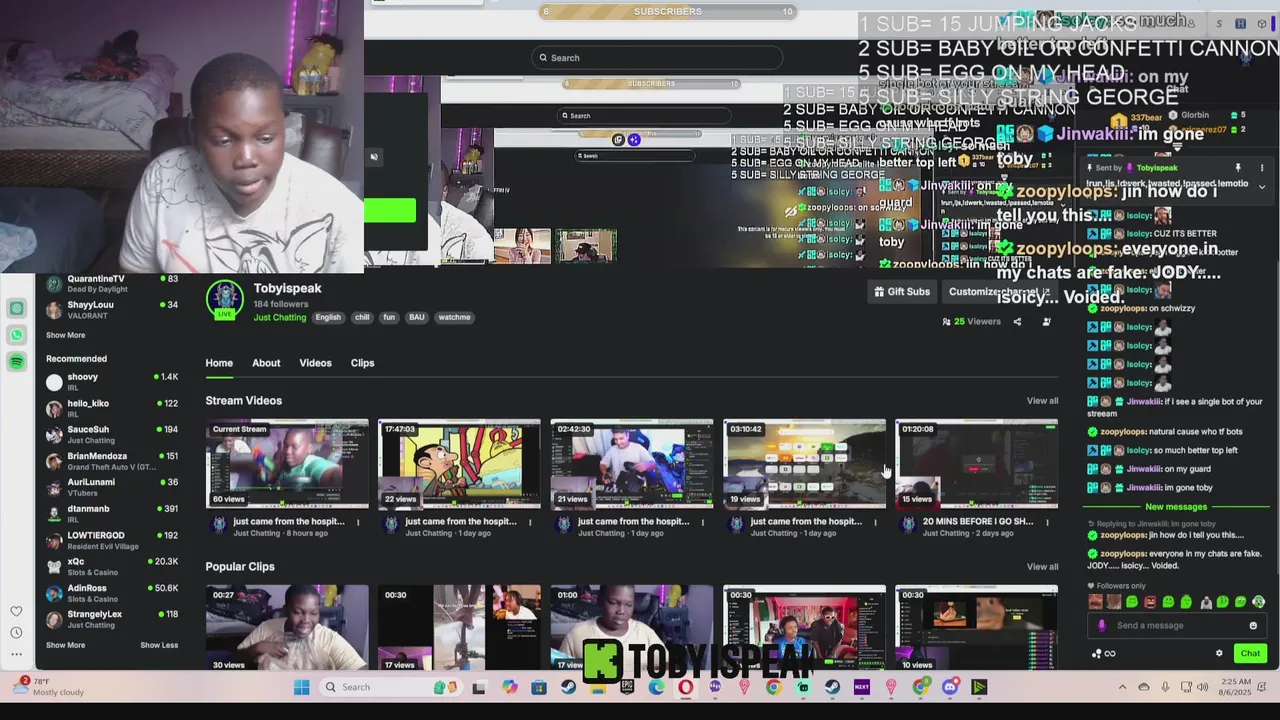
Task: Click the green Chat send button
Action: tap(1250, 653)
